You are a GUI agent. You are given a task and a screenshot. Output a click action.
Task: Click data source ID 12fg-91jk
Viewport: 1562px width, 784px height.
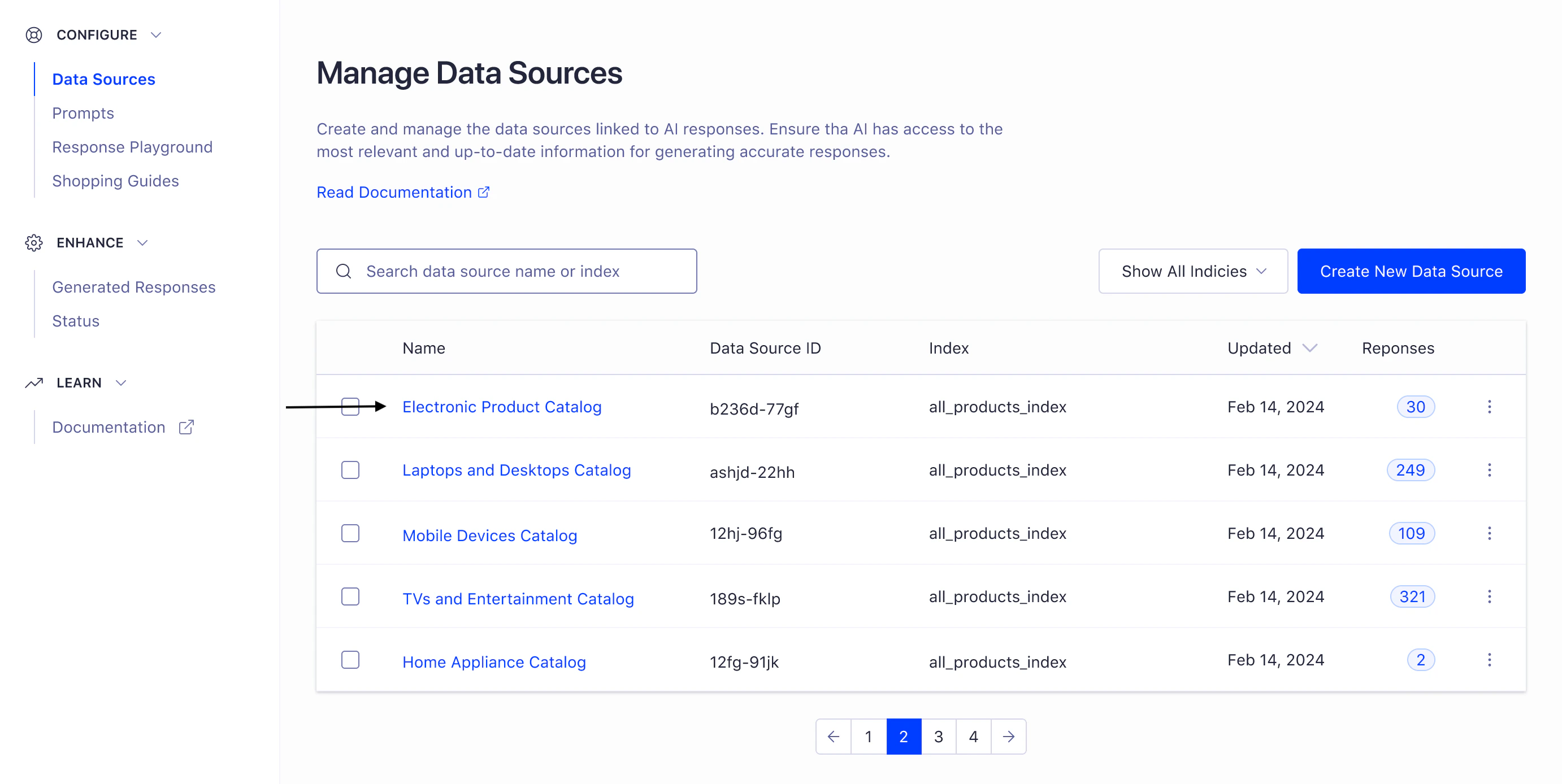(744, 662)
